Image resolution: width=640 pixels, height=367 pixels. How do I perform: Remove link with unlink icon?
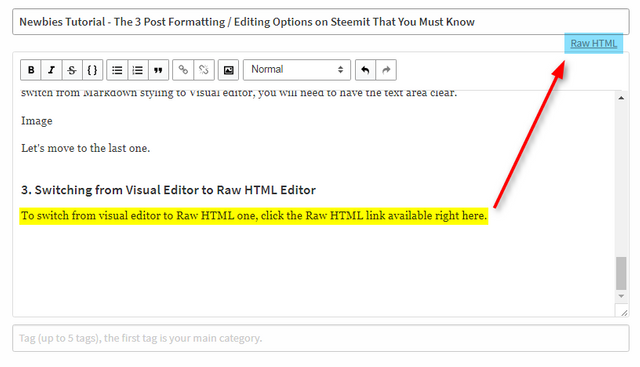click(204, 70)
